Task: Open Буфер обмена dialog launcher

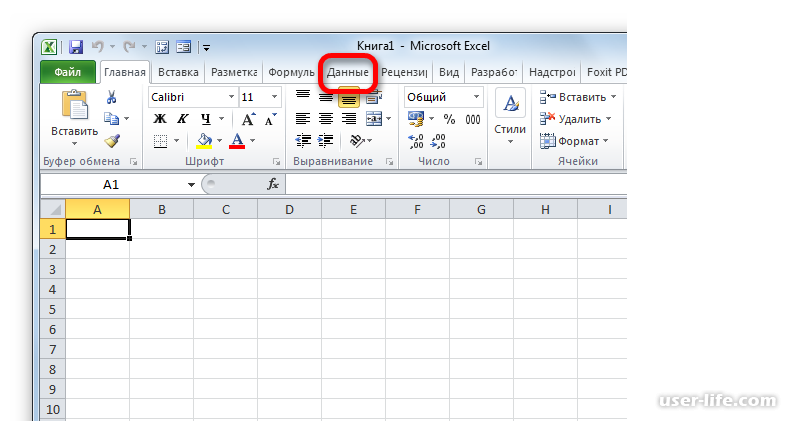Action: click(133, 162)
